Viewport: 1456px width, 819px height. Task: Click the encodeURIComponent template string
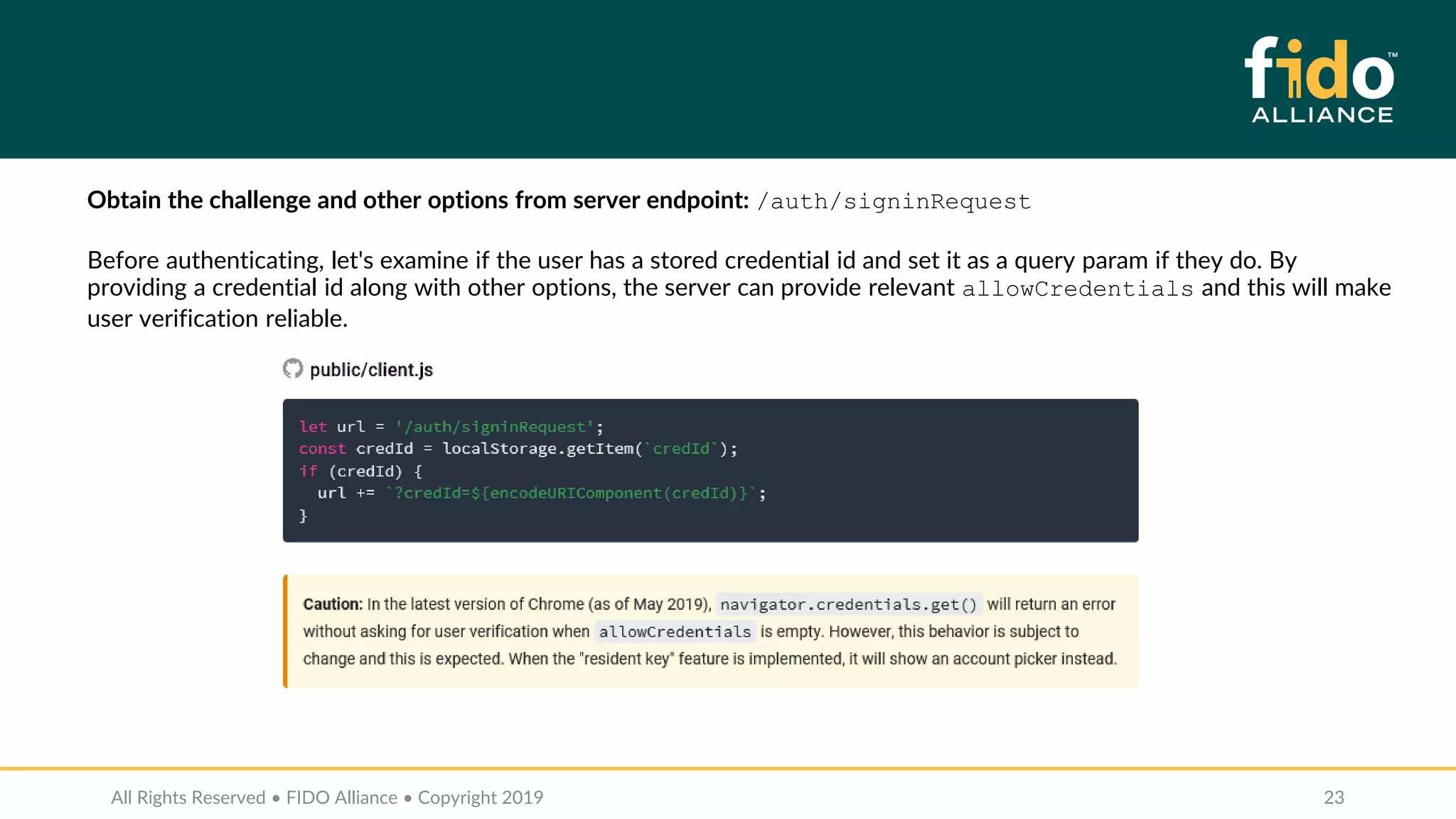(x=572, y=493)
